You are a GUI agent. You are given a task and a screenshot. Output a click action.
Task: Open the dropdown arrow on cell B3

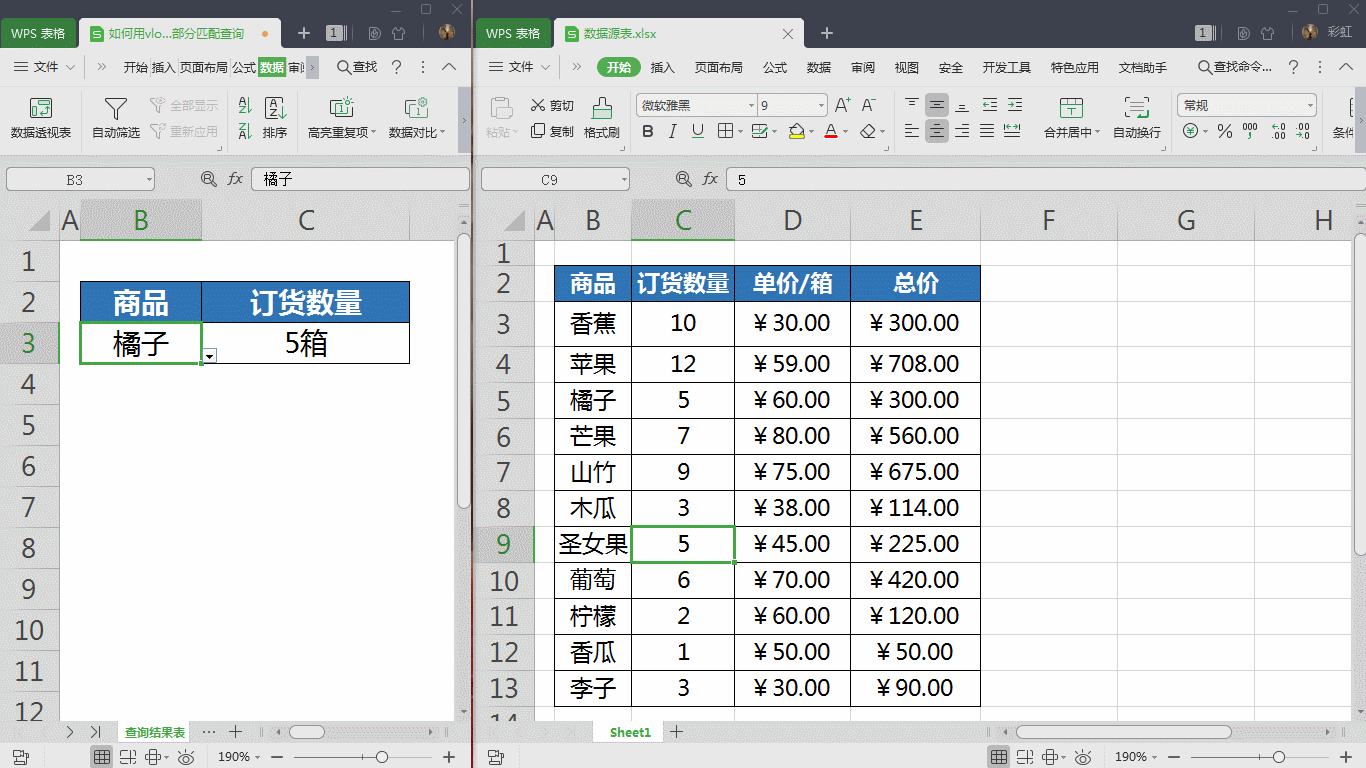tap(208, 356)
